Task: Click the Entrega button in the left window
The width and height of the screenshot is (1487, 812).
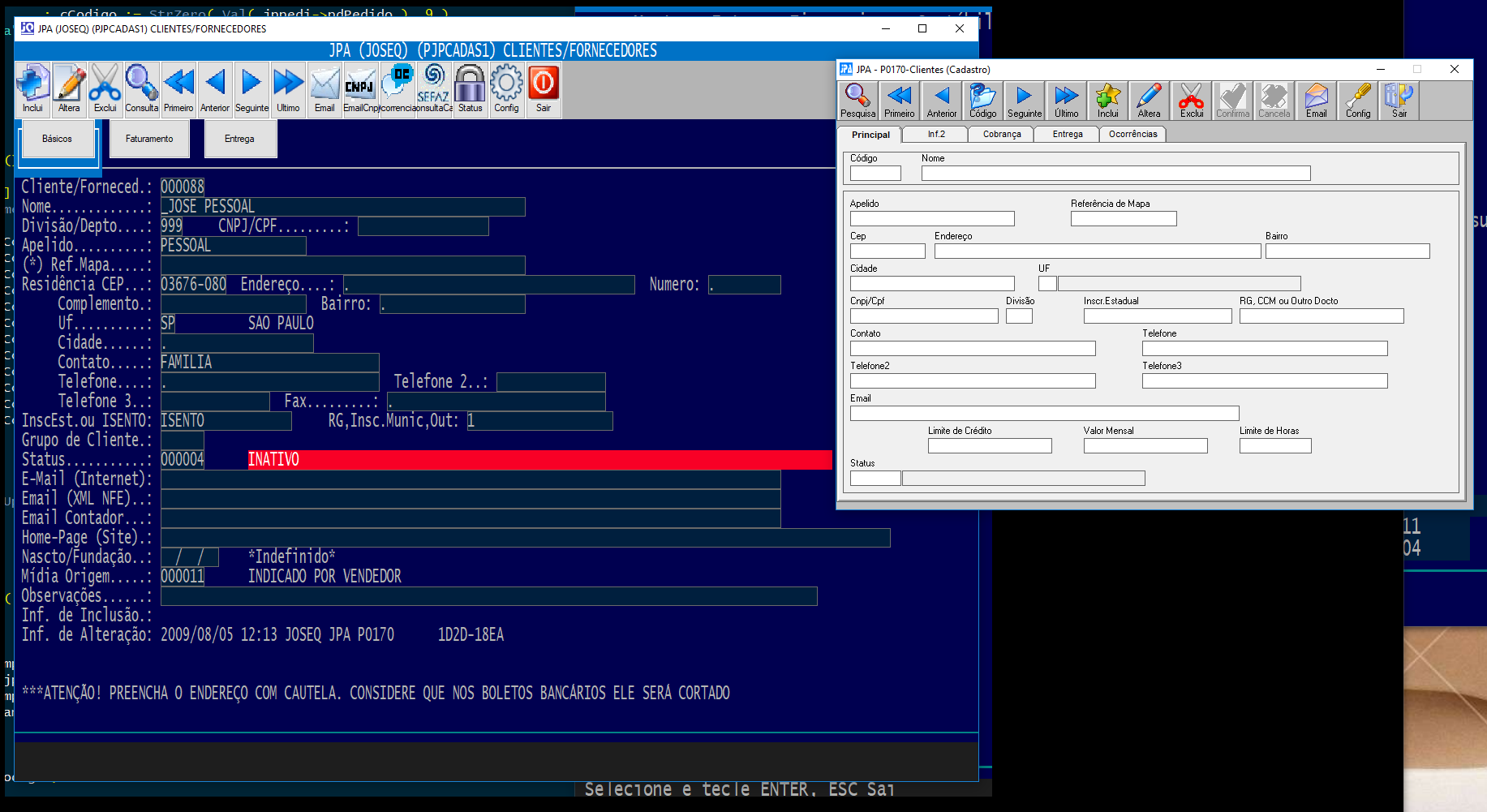Action: pos(239,139)
